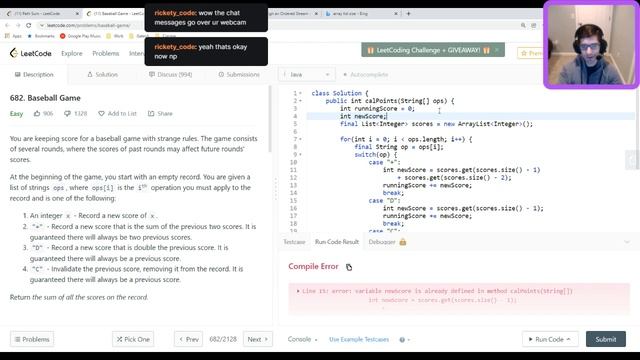
Task: Open the Java language dropdown
Action: [x=307, y=75]
